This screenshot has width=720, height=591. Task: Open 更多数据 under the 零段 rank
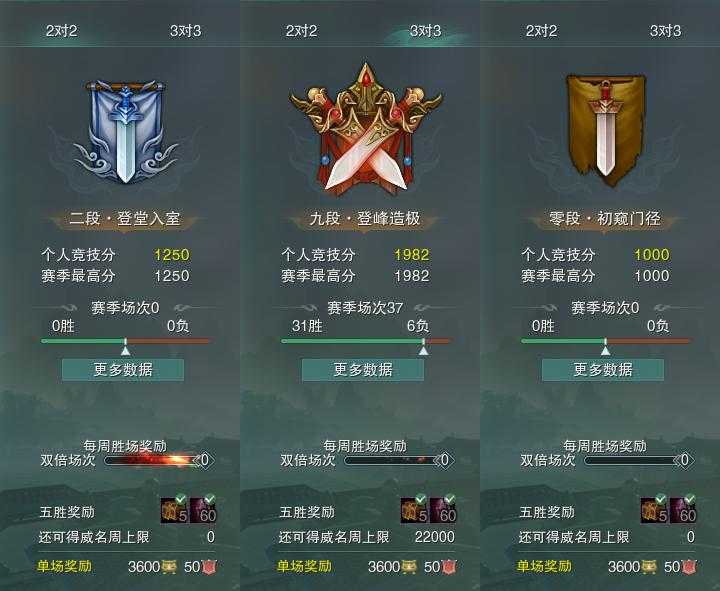(x=603, y=370)
